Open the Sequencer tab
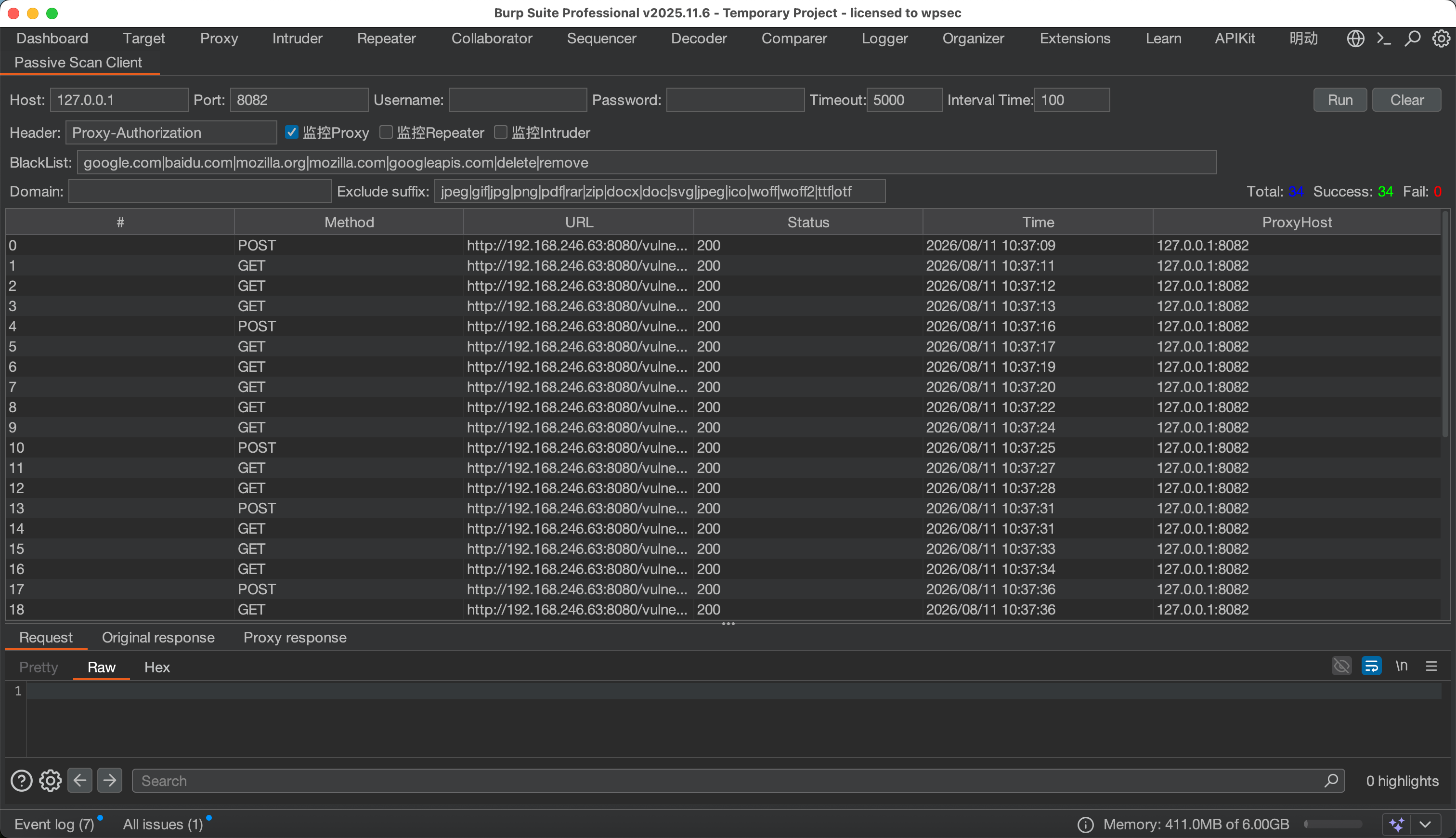Viewport: 1456px width, 838px height. [601, 39]
